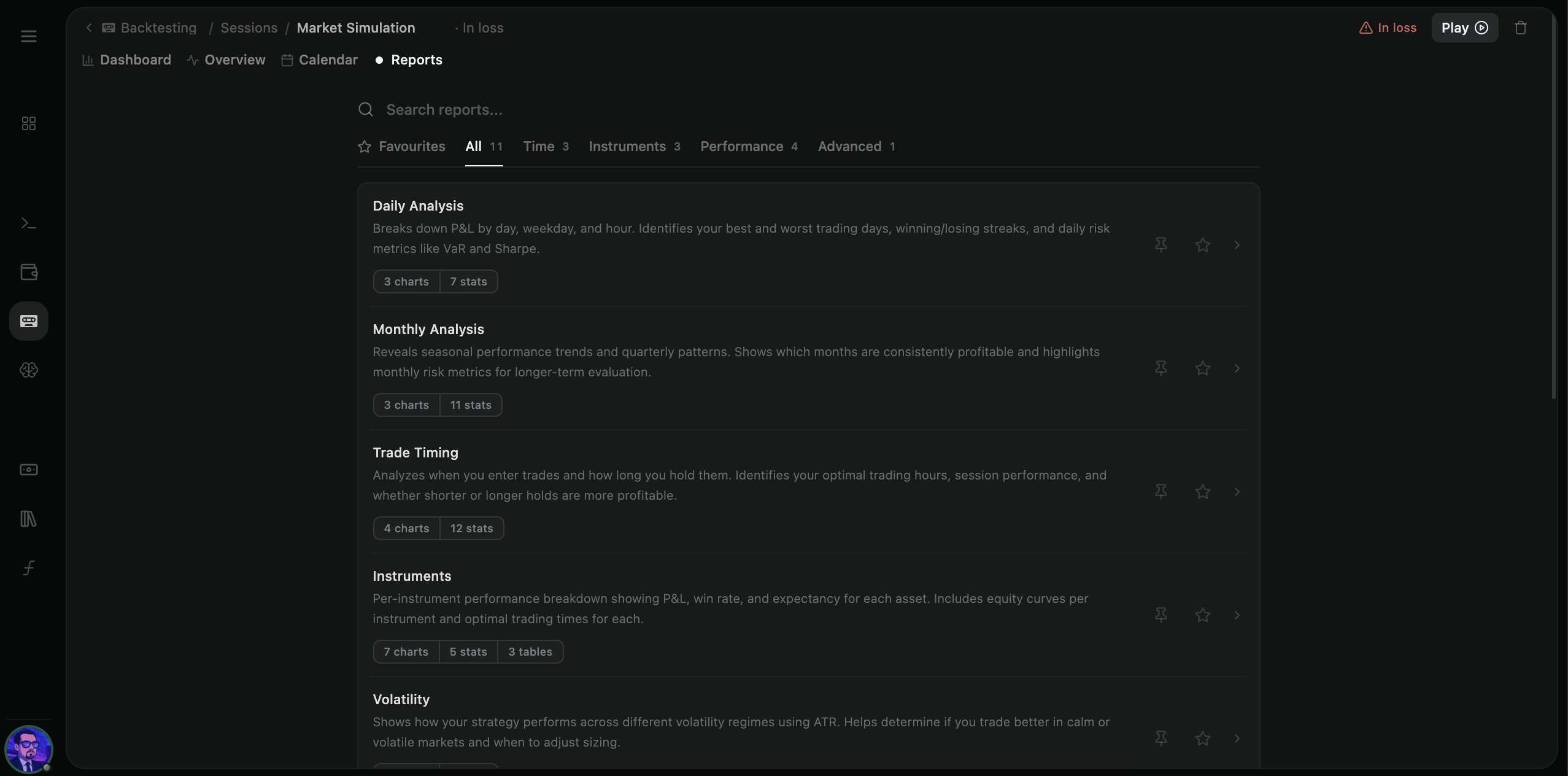Filter reports by Time category

546,146
